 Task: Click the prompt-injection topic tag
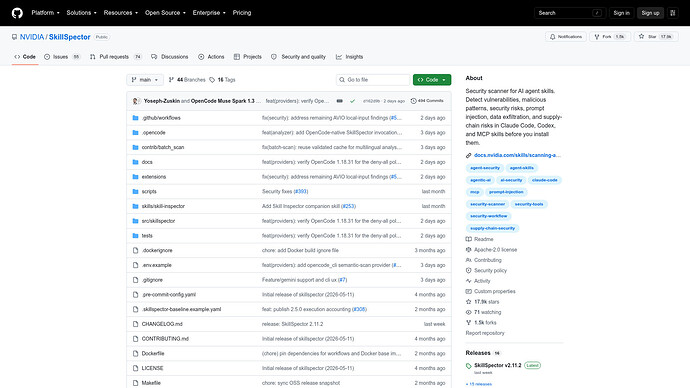(506, 192)
